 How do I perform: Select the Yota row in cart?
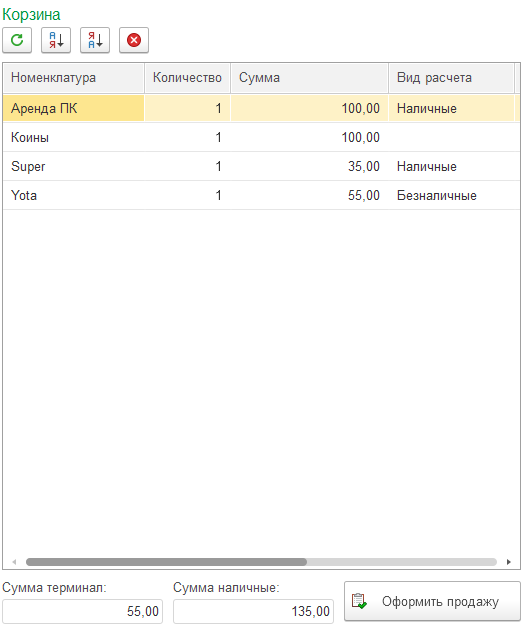tap(261, 196)
